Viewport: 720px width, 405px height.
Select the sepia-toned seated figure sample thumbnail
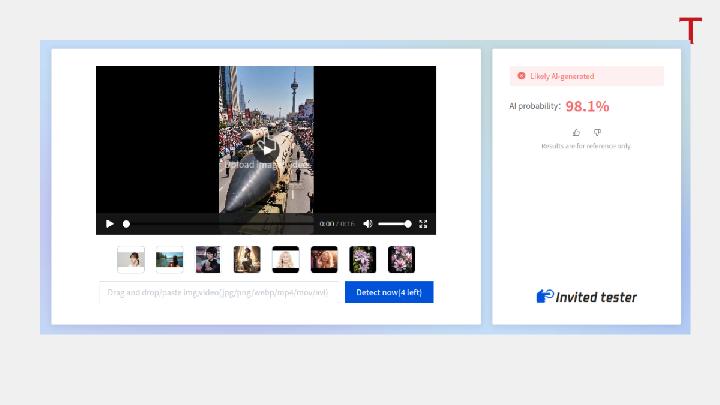click(x=247, y=259)
